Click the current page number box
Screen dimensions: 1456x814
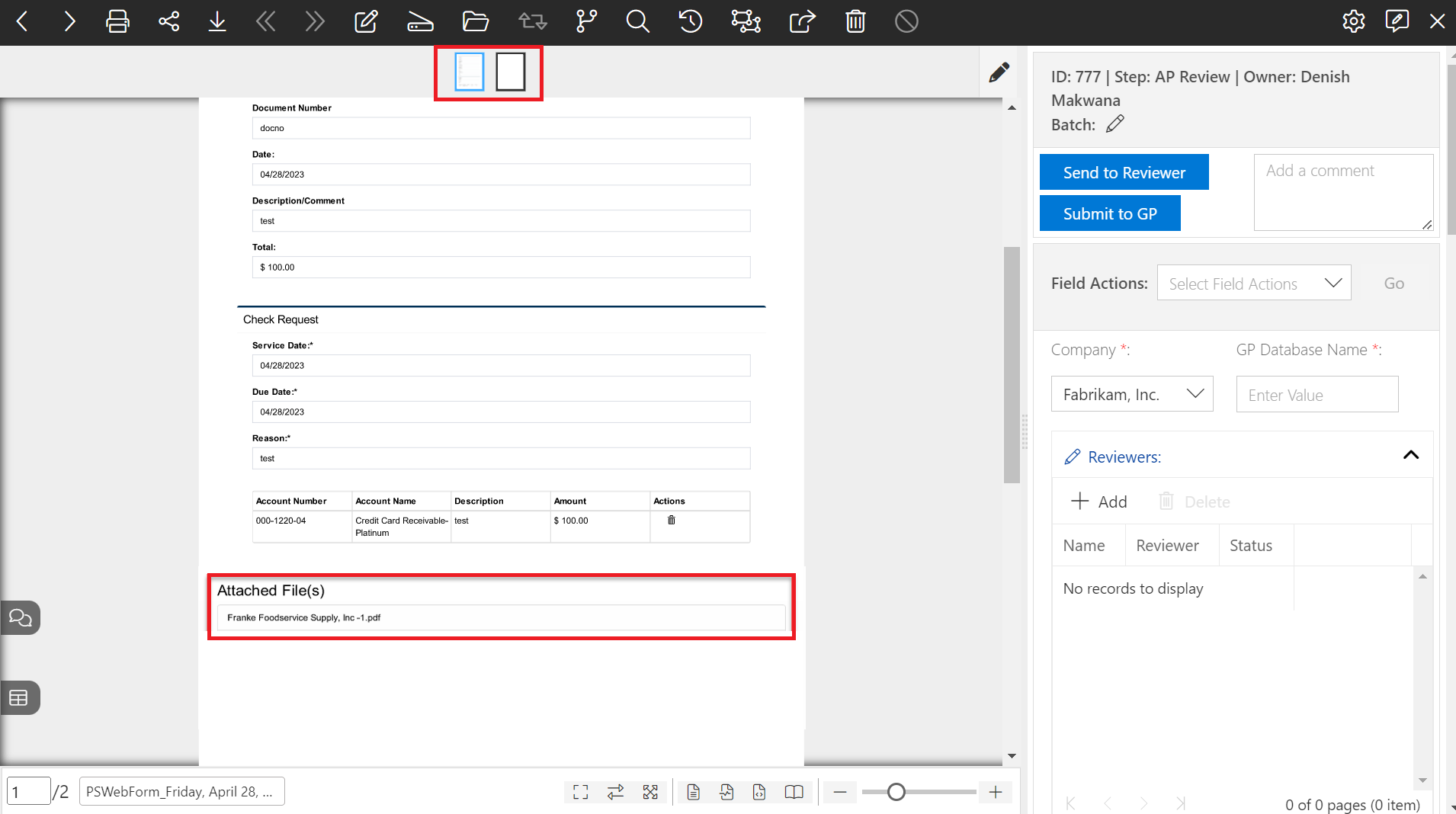(x=28, y=791)
